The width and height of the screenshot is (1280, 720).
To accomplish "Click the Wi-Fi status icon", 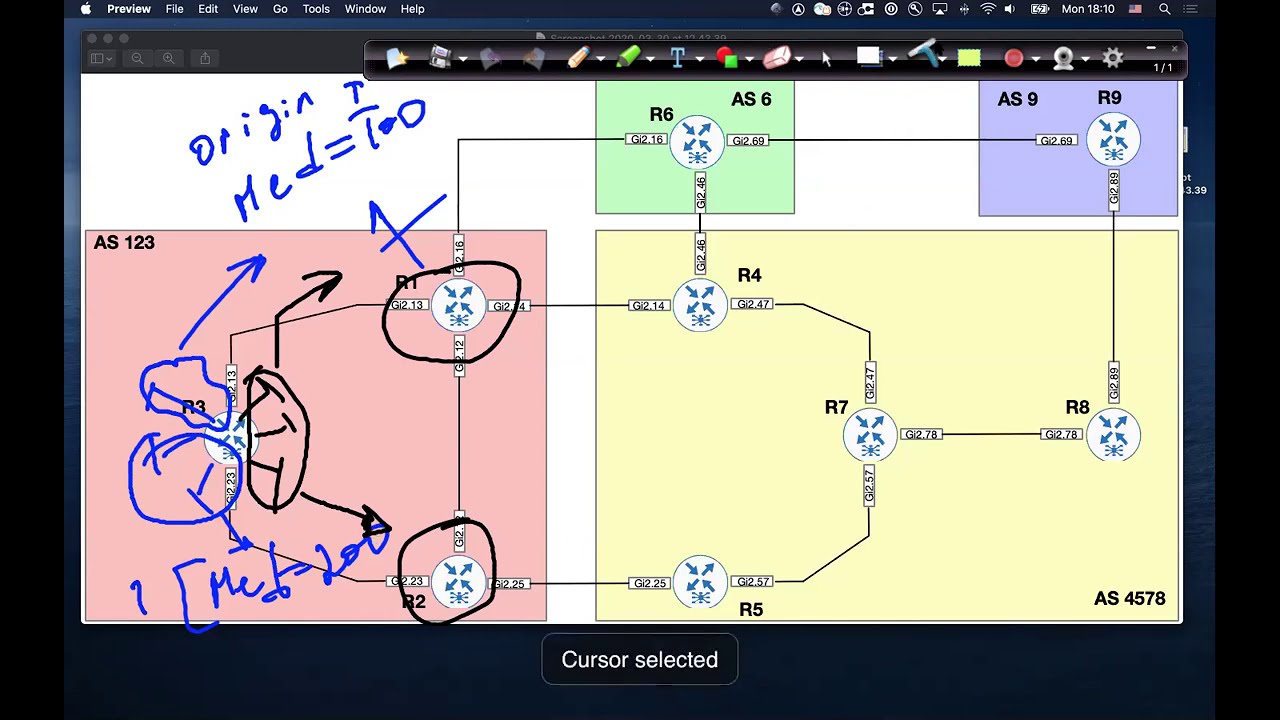I will [988, 9].
